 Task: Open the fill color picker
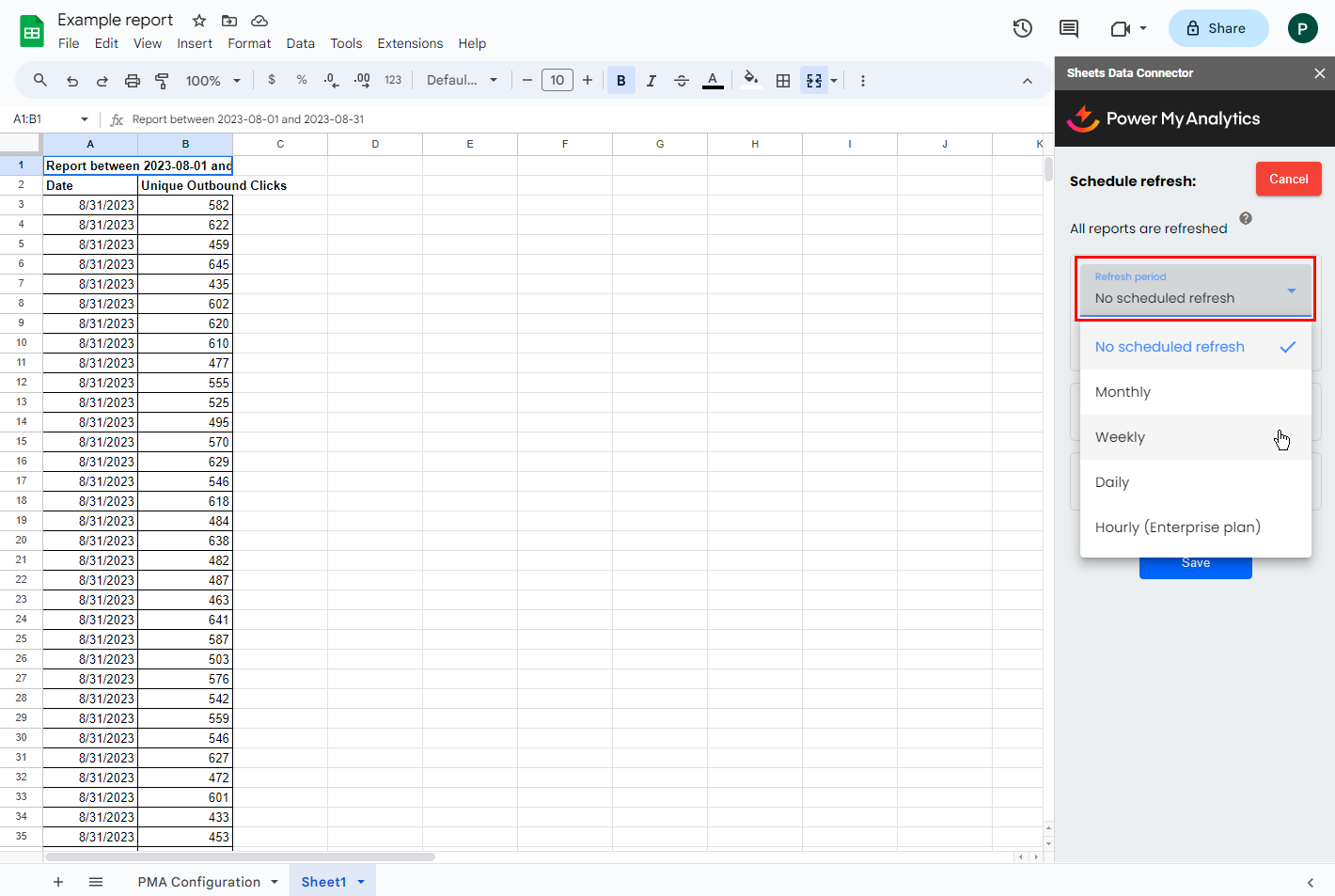(x=750, y=81)
